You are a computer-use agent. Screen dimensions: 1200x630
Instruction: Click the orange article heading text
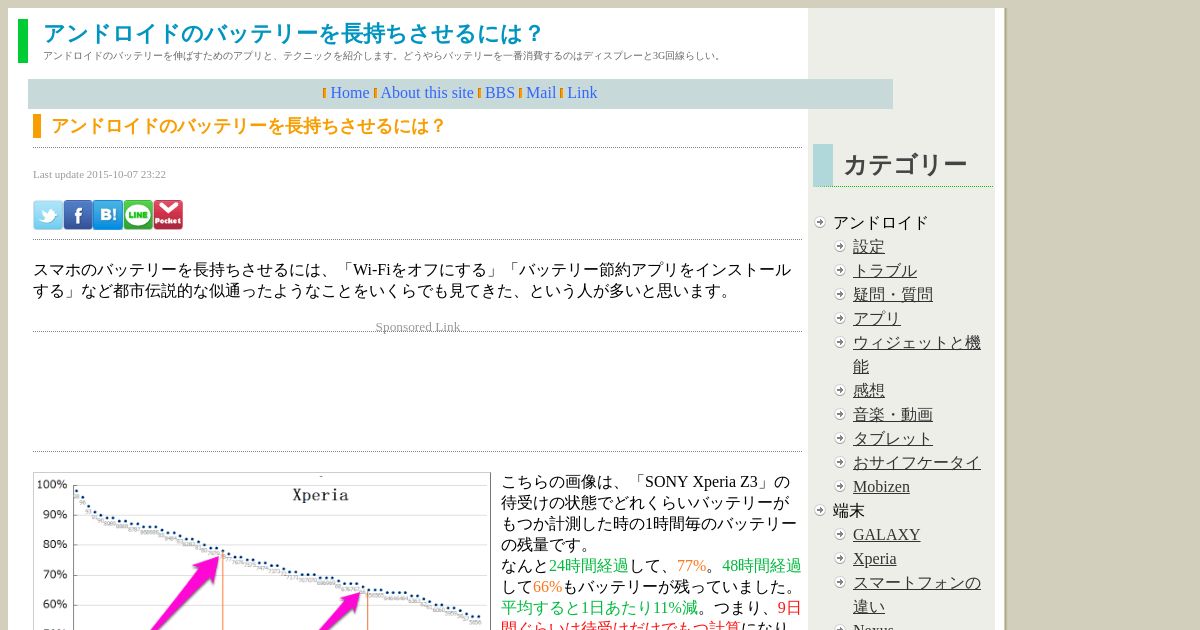(x=248, y=126)
